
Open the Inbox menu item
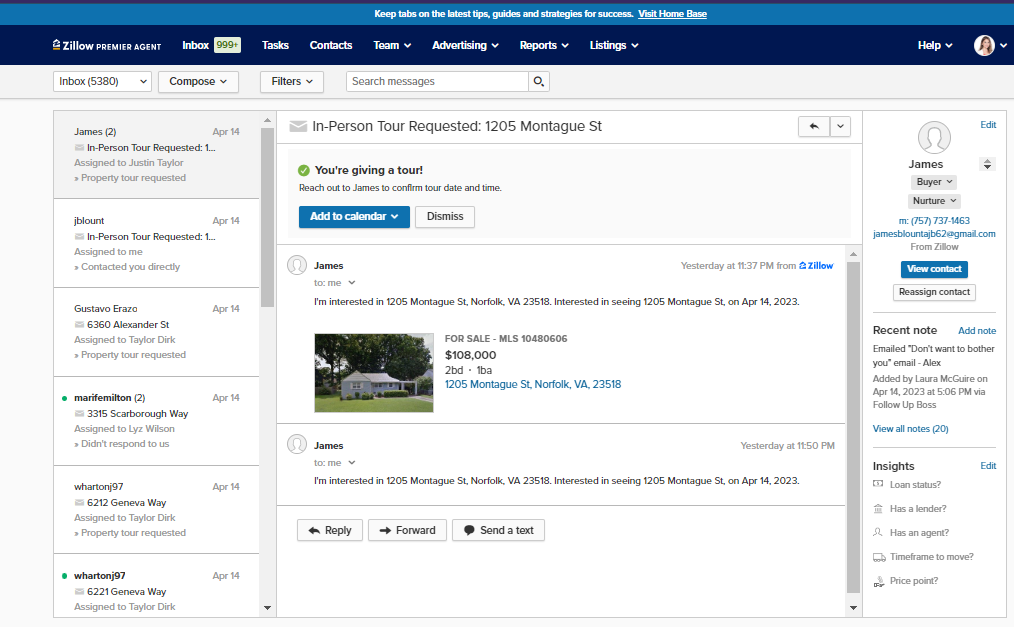tap(195, 45)
